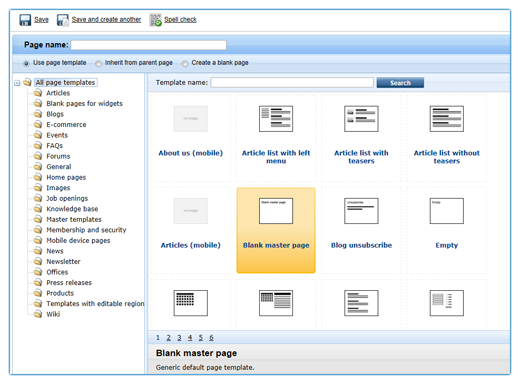Click the E-commerce folder icon

38,124
